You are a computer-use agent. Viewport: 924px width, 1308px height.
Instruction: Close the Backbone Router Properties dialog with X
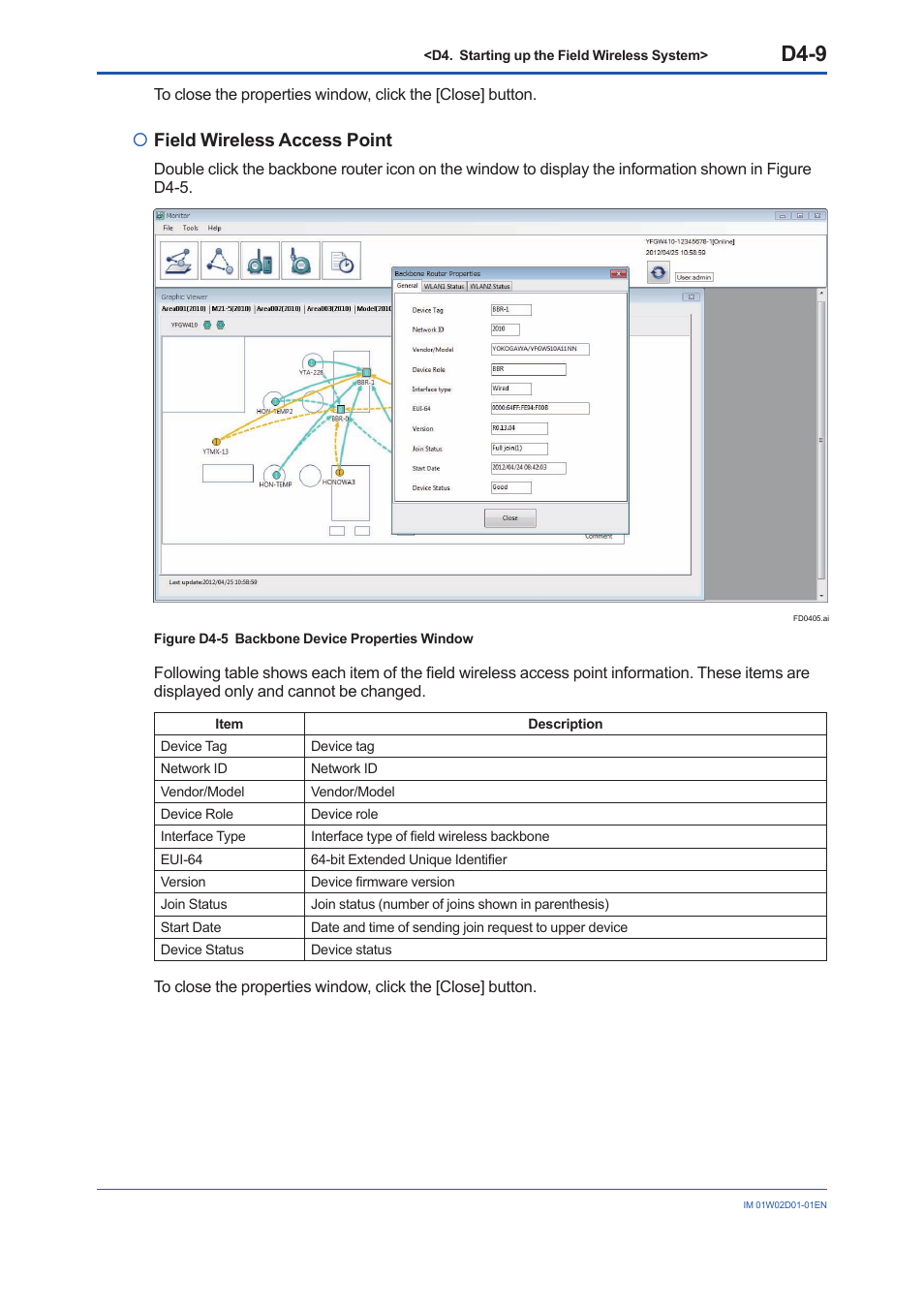[x=618, y=274]
